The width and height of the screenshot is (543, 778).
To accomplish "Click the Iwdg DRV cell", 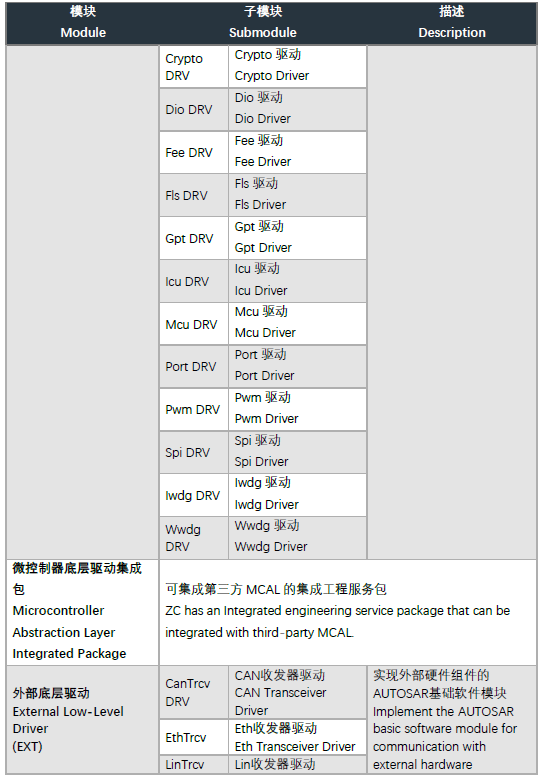I will (194, 495).
